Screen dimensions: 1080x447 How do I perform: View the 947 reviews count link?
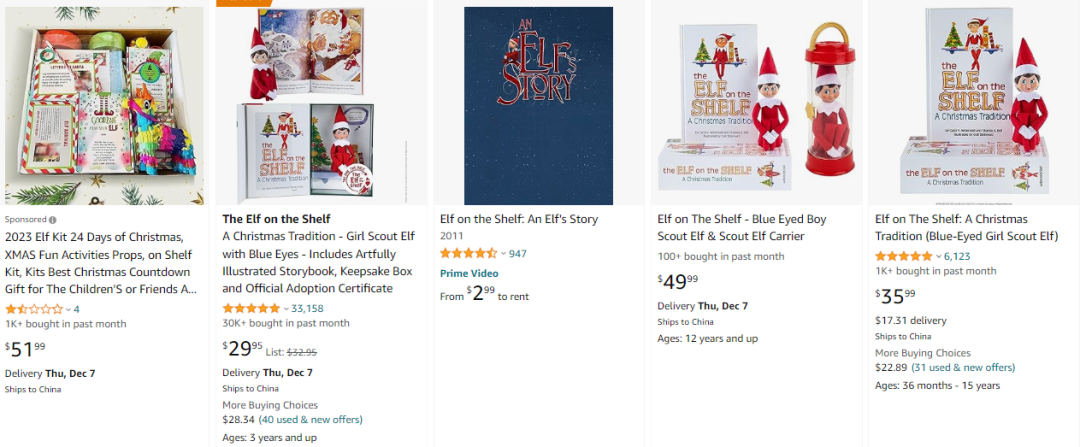coord(518,254)
